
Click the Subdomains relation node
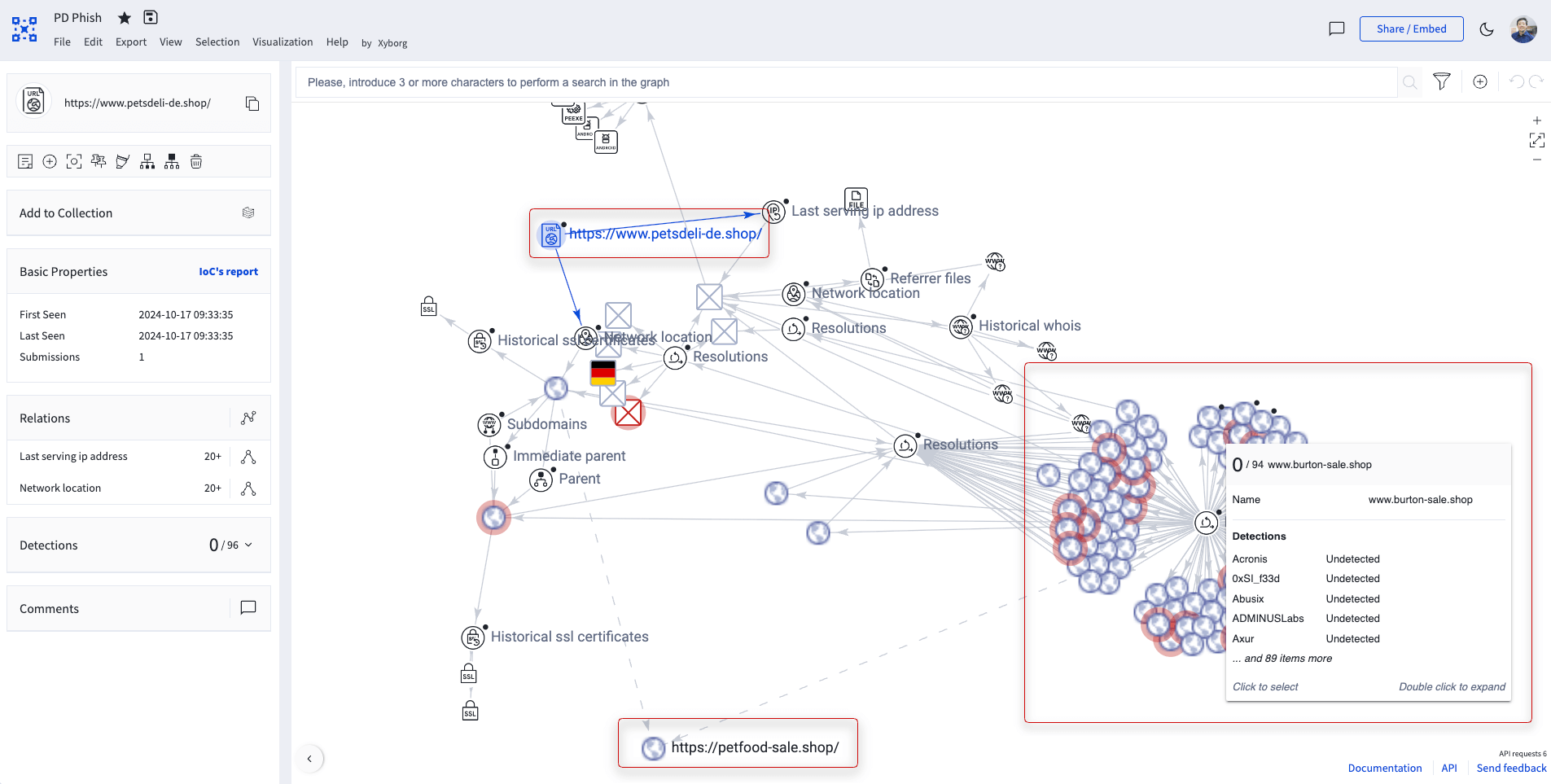click(x=489, y=424)
